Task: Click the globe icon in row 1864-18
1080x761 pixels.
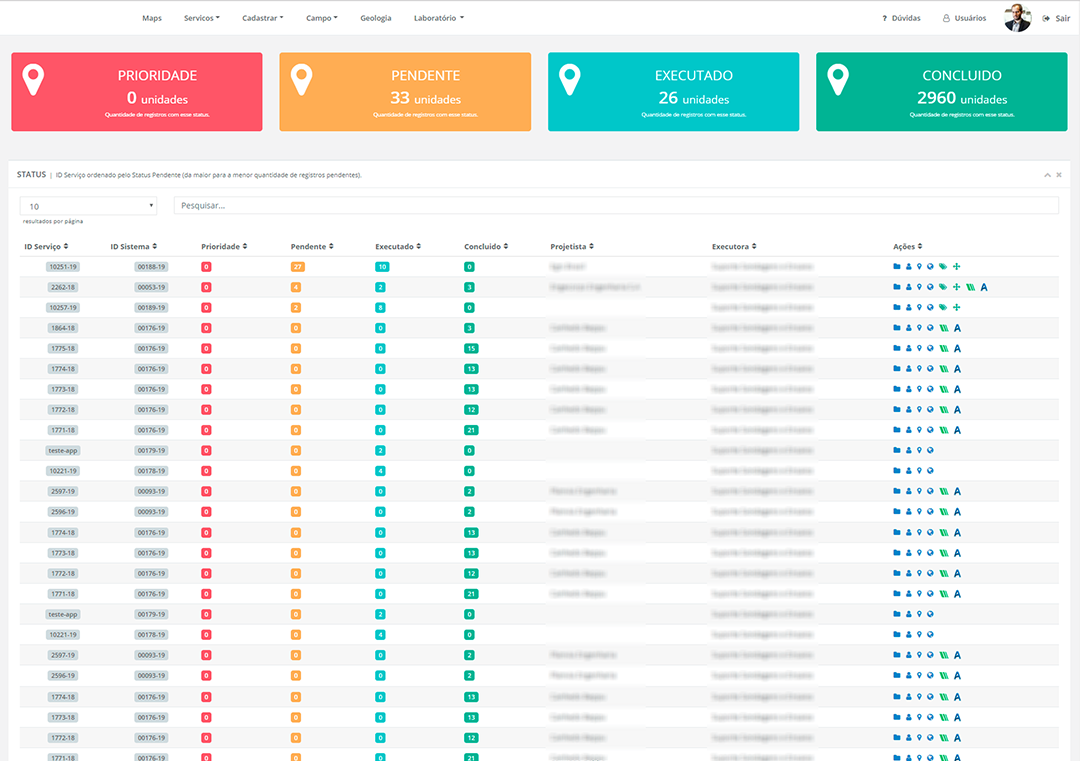Action: [x=930, y=328]
